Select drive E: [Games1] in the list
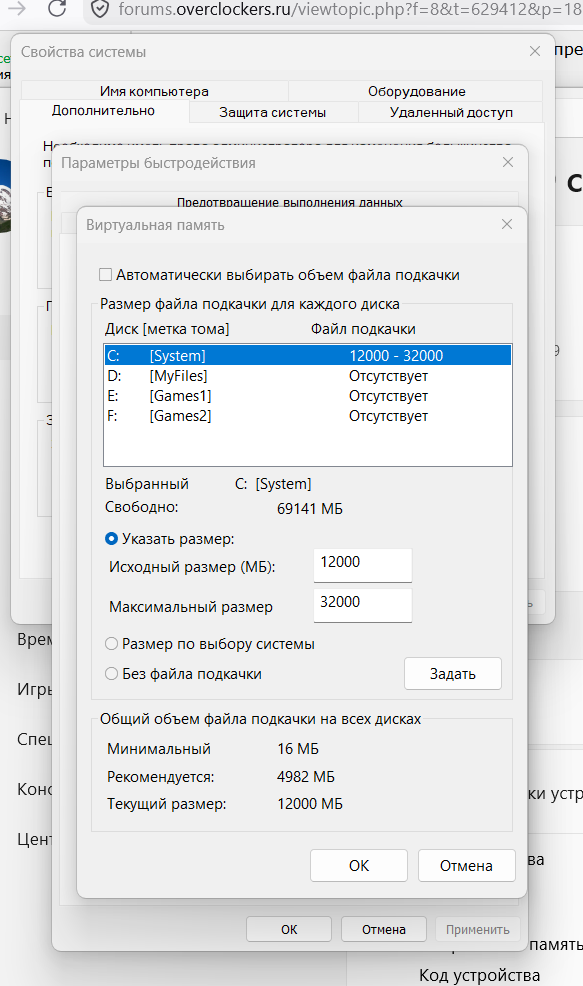 click(x=250, y=395)
